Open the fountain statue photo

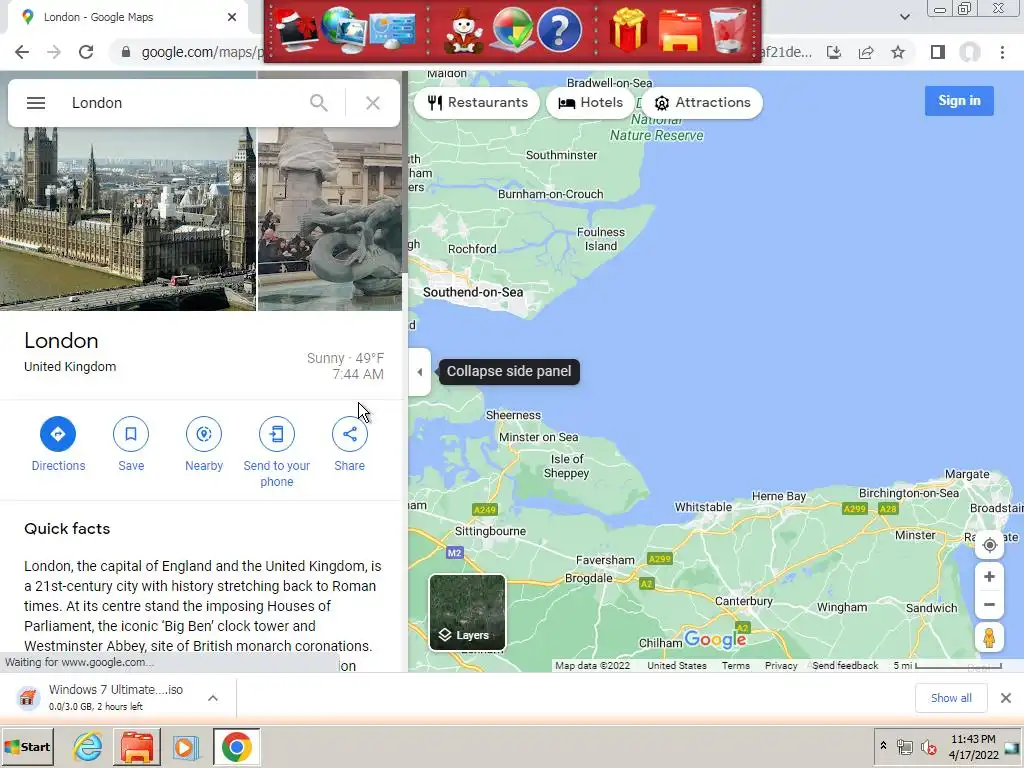click(330, 219)
